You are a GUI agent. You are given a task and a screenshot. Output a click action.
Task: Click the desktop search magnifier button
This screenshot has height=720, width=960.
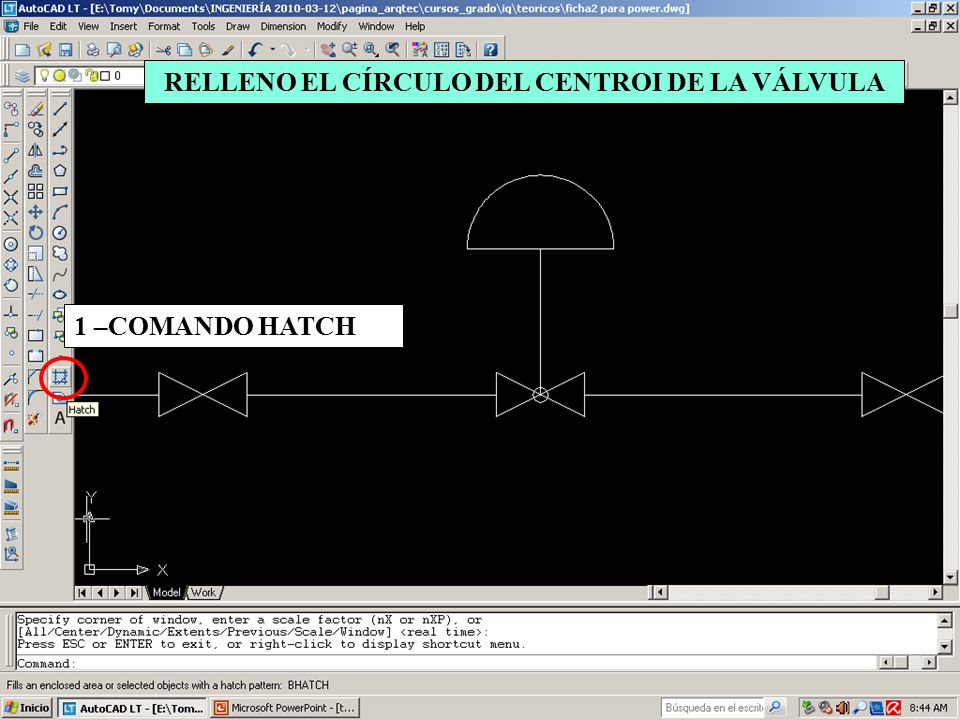775,707
